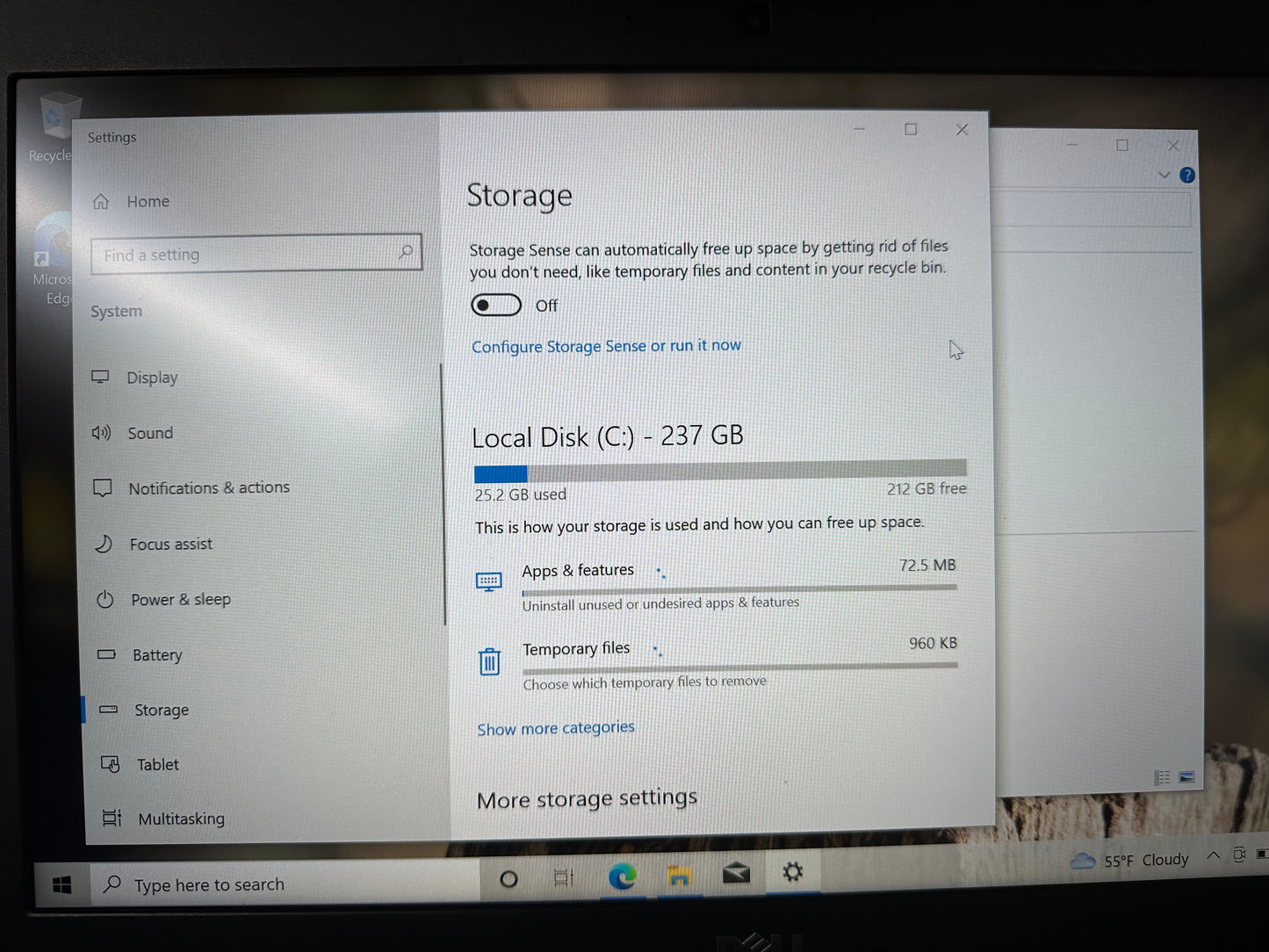Viewport: 1269px width, 952px height.
Task: Open Tablet settings from sidebar
Action: [x=157, y=764]
